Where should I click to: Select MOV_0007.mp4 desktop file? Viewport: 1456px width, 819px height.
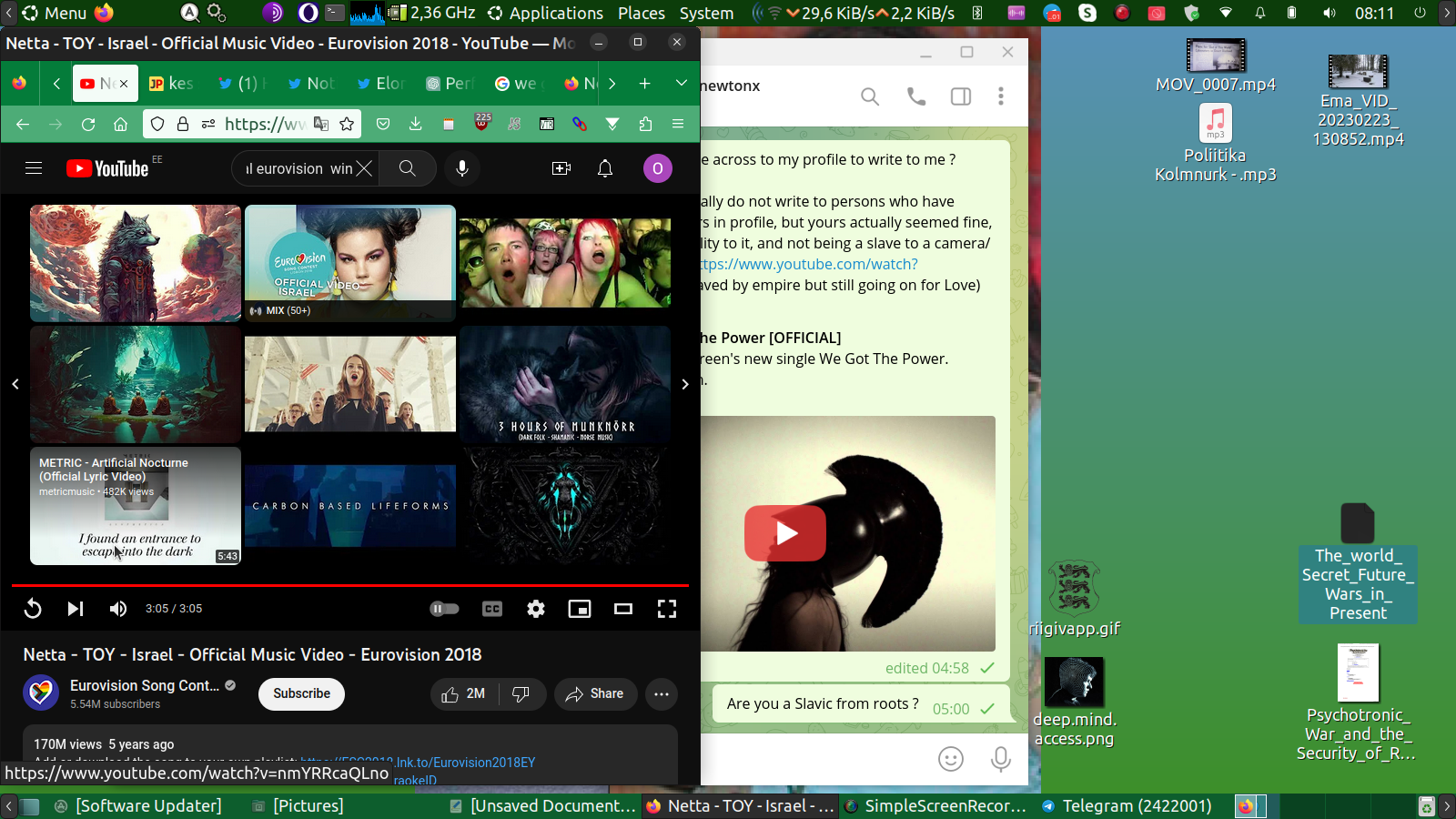pyautogui.click(x=1216, y=66)
